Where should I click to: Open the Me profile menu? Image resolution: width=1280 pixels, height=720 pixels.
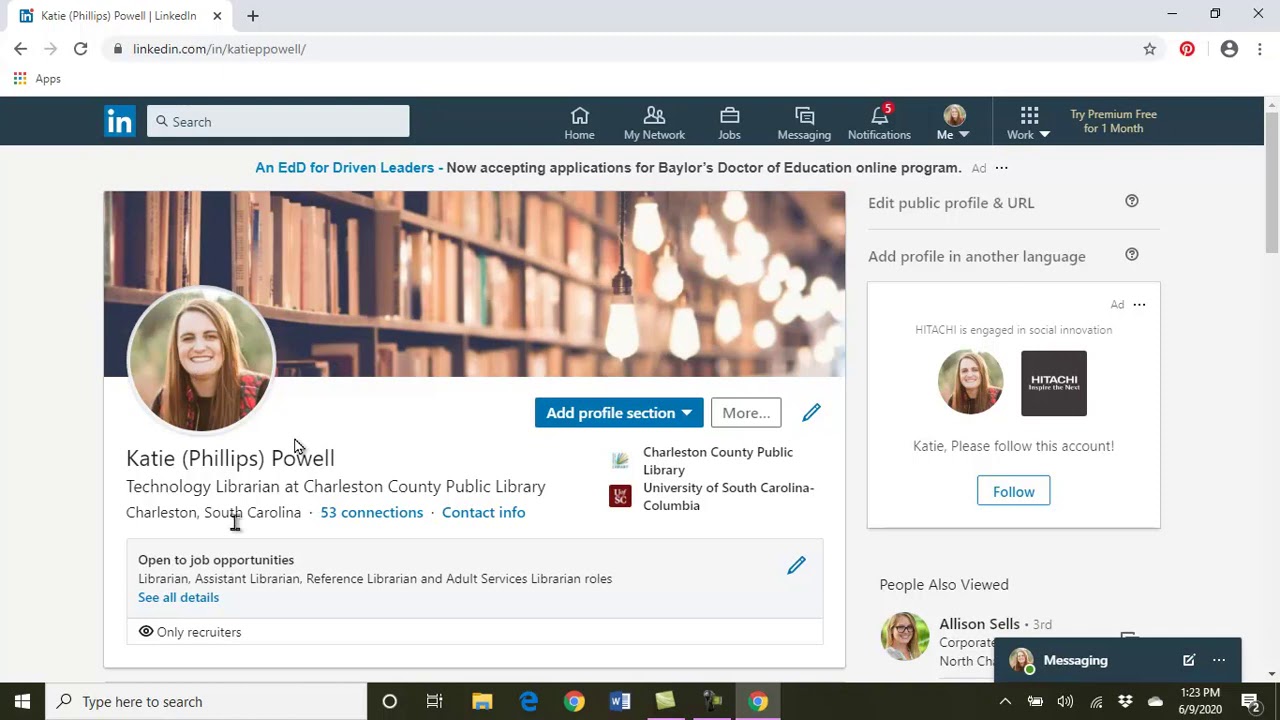point(953,123)
